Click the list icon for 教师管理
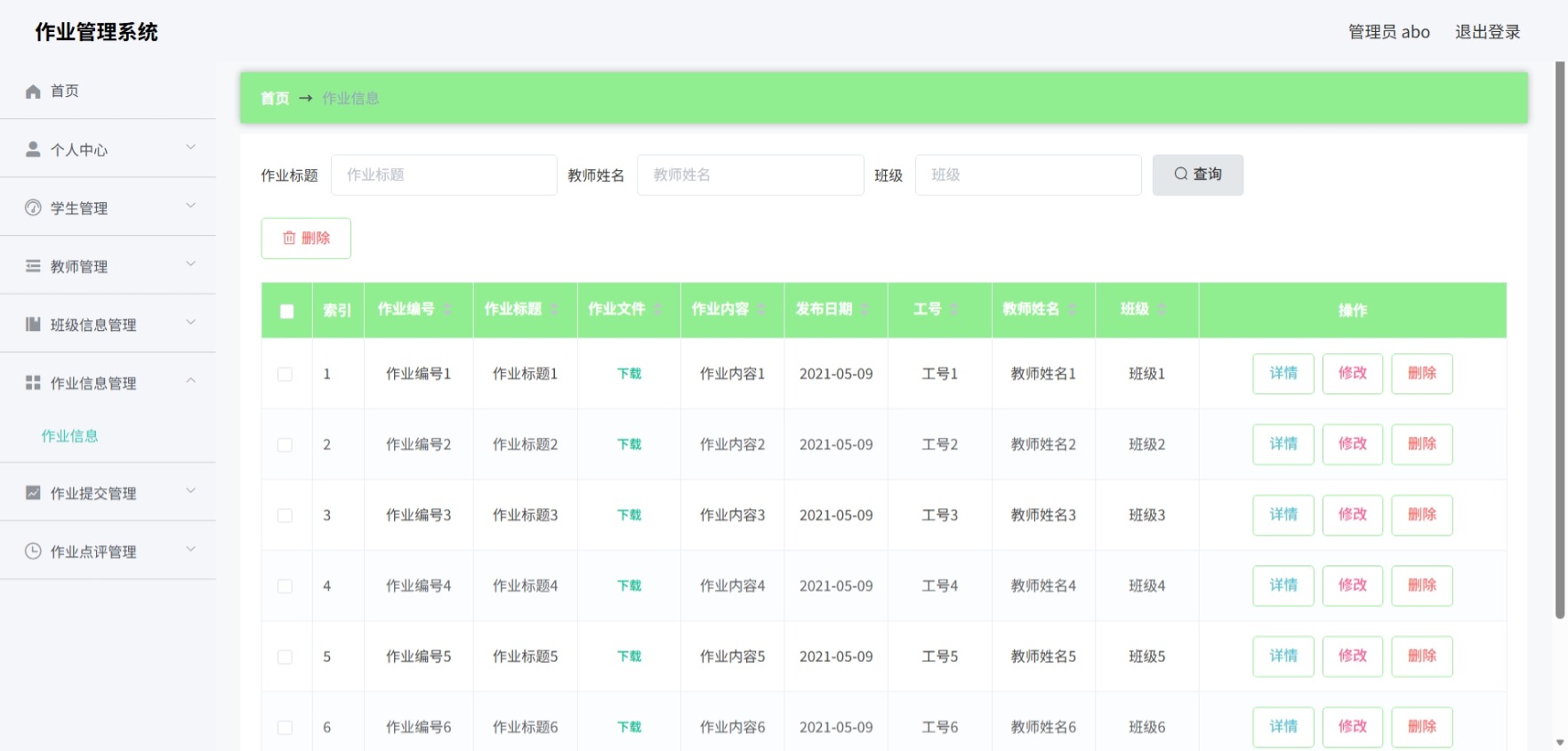Screen dimensions: 1568x751 pyautogui.click(x=33, y=266)
